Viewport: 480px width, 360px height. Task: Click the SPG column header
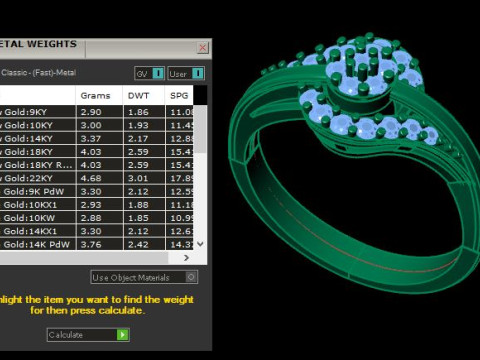tap(179, 96)
